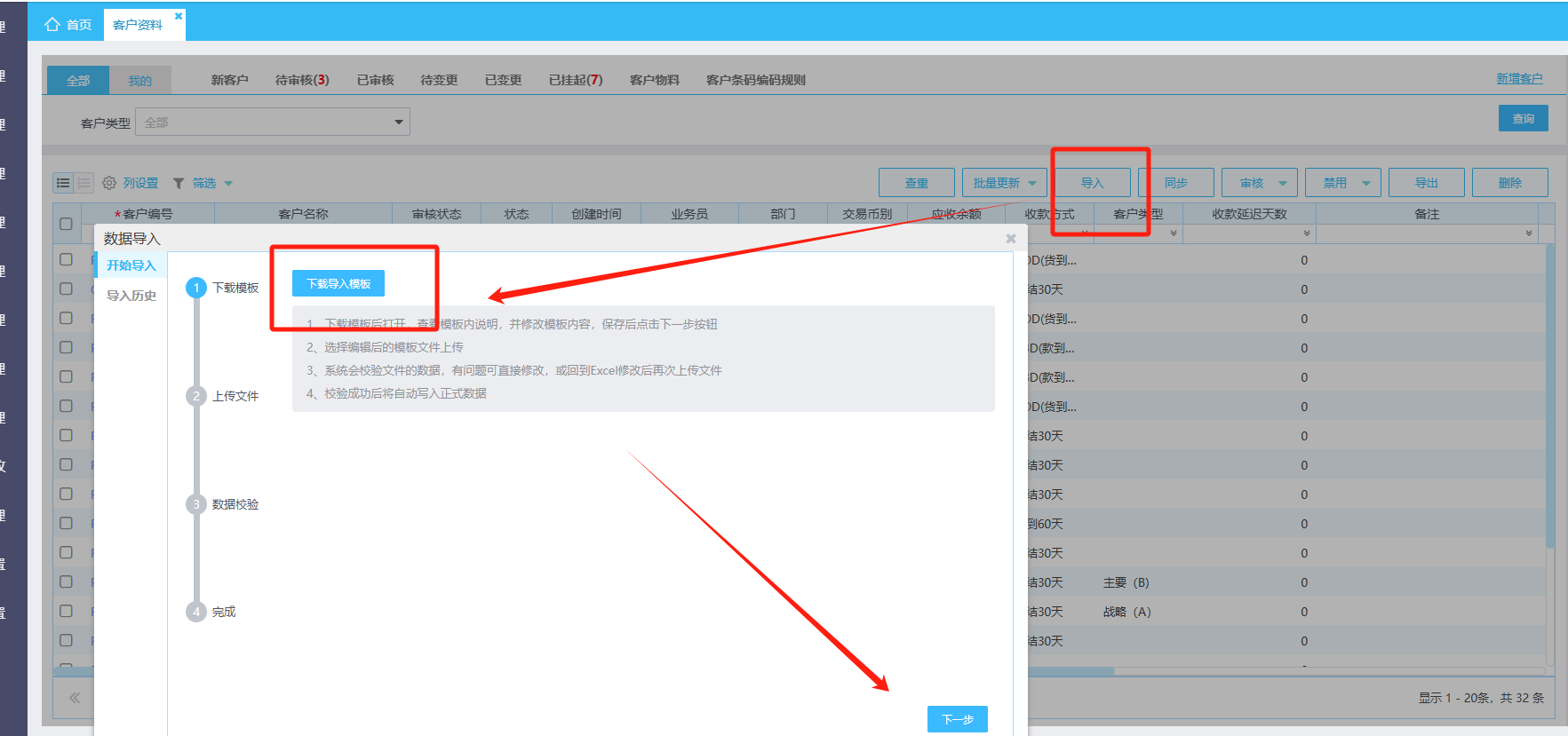The width and height of the screenshot is (1568, 736).
Task: Open the 新客户 tab
Action: 229,80
